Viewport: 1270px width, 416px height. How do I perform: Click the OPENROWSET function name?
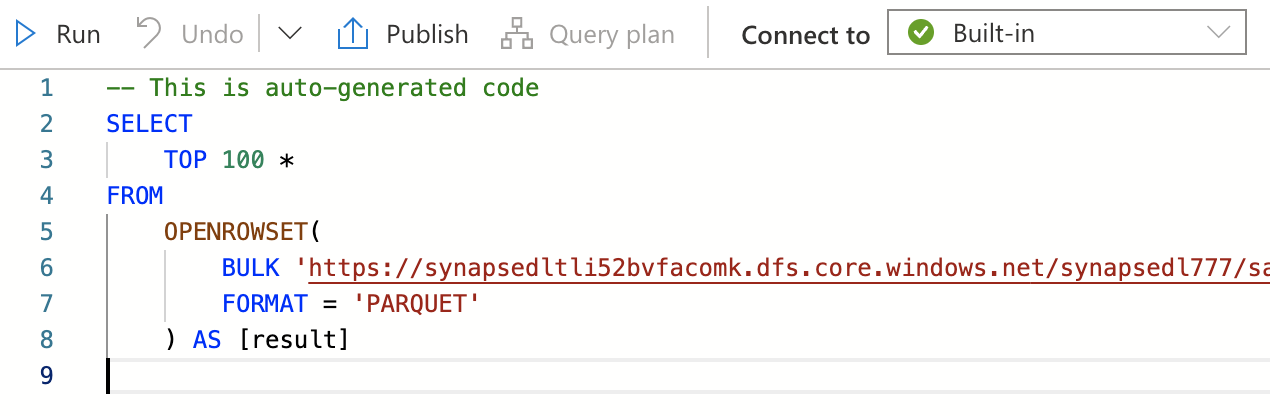point(236,232)
